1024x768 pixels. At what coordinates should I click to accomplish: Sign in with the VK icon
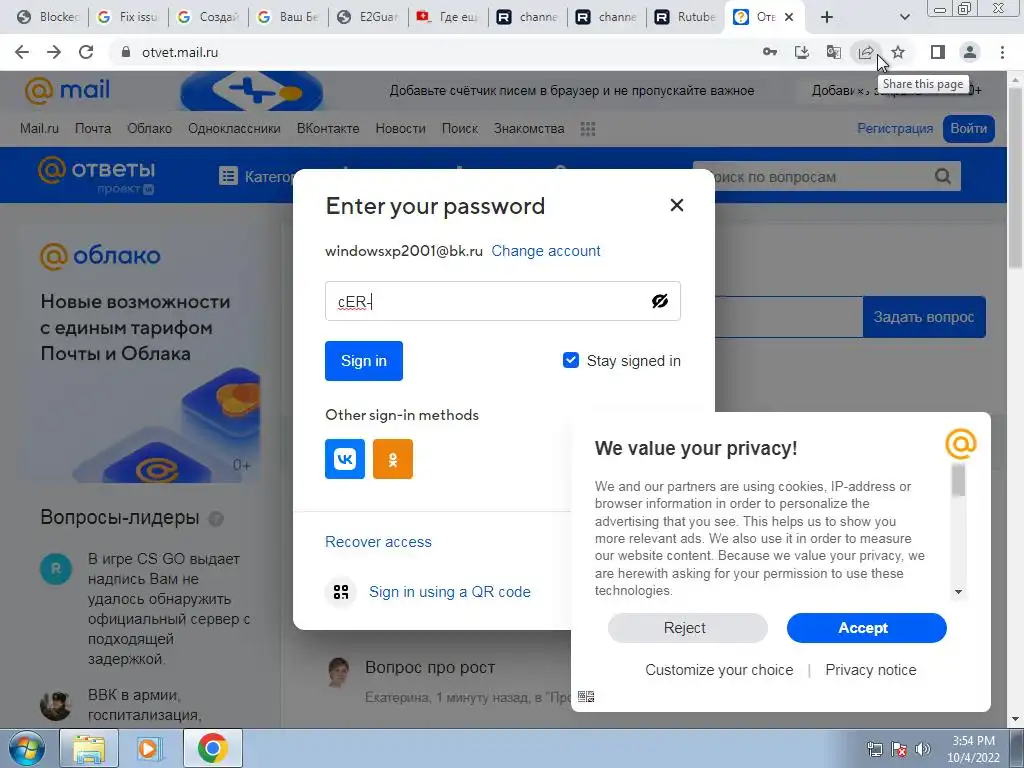click(x=345, y=459)
